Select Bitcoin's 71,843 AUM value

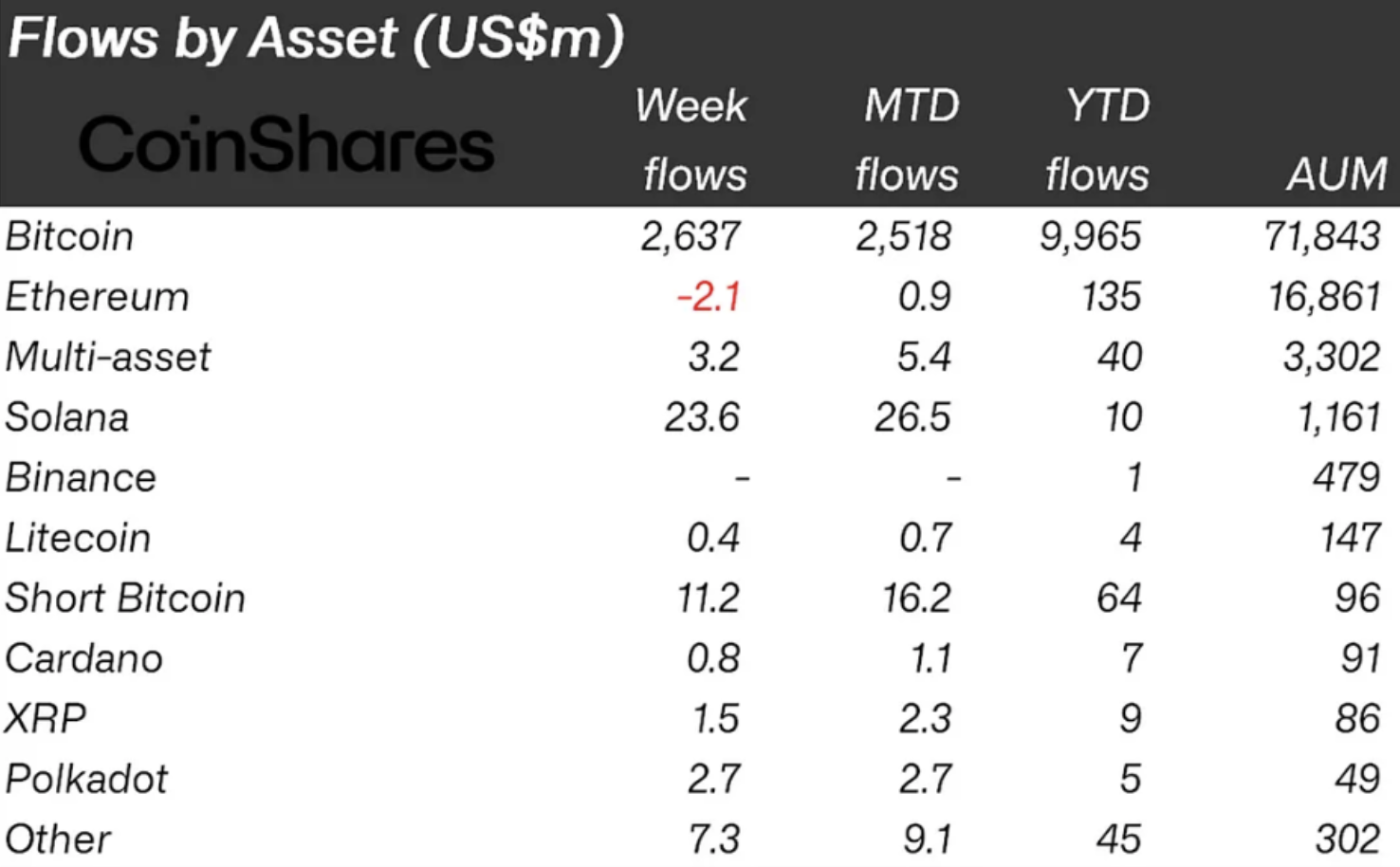click(x=1322, y=236)
